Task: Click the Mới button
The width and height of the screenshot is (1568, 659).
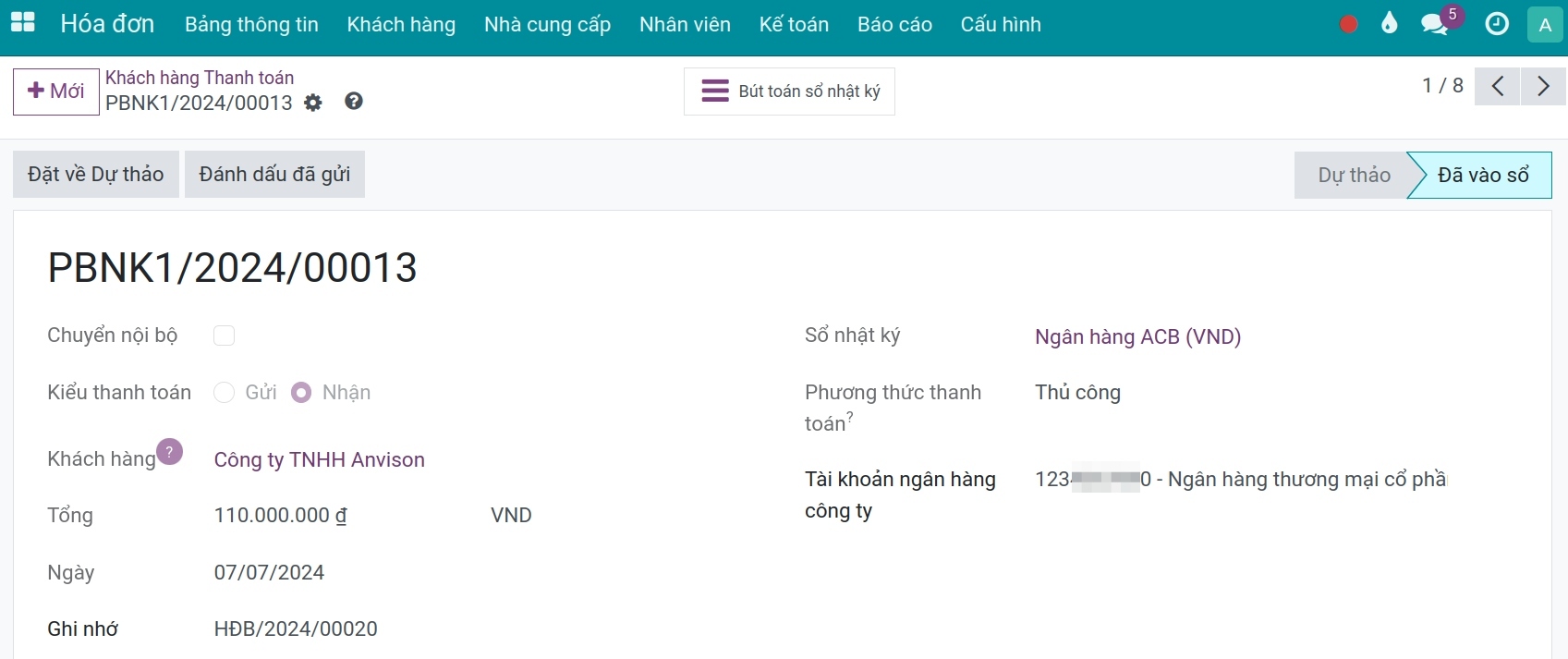Action: pyautogui.click(x=56, y=91)
